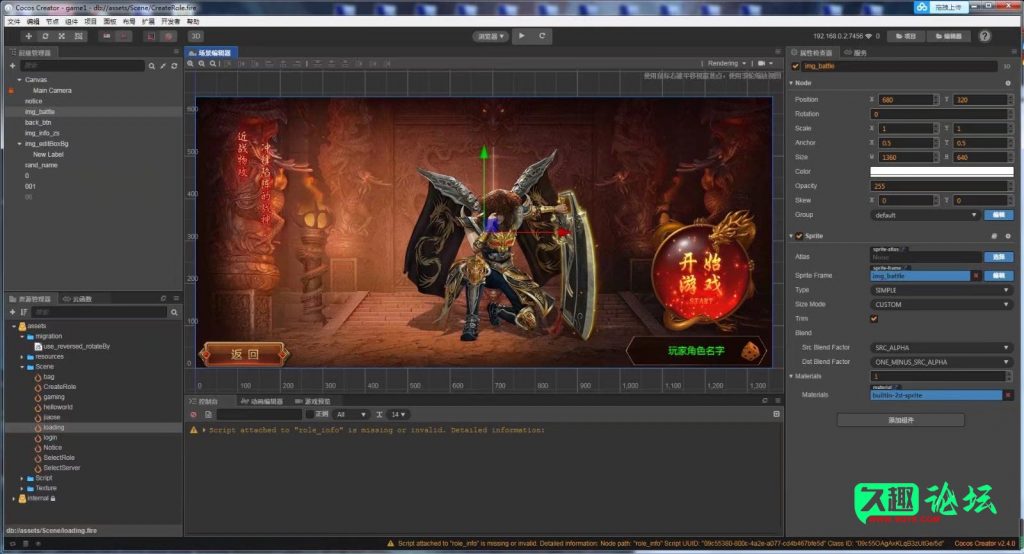Click the blue select button next to Atlas
The height and width of the screenshot is (554, 1024).
click(999, 257)
